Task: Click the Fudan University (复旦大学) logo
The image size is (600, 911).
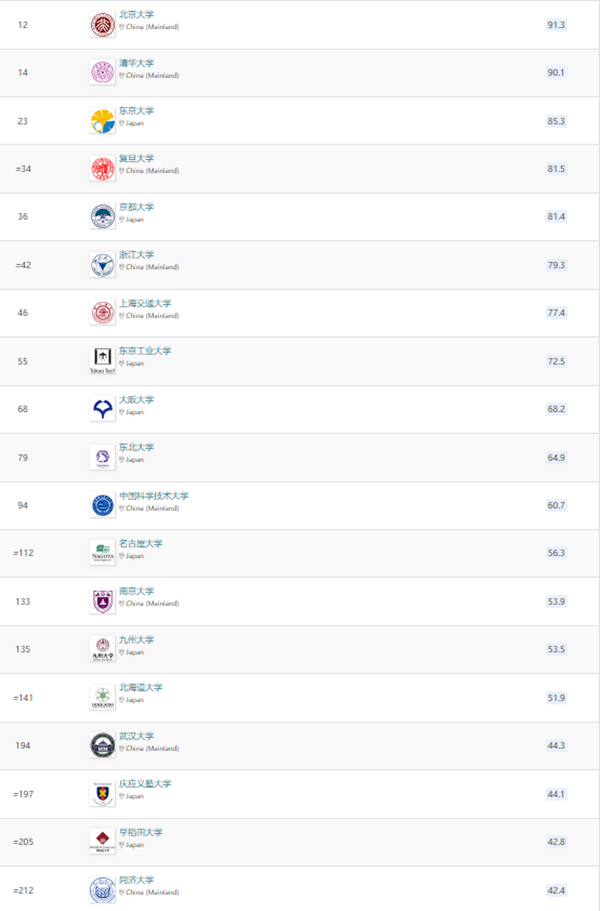Action: (103, 168)
